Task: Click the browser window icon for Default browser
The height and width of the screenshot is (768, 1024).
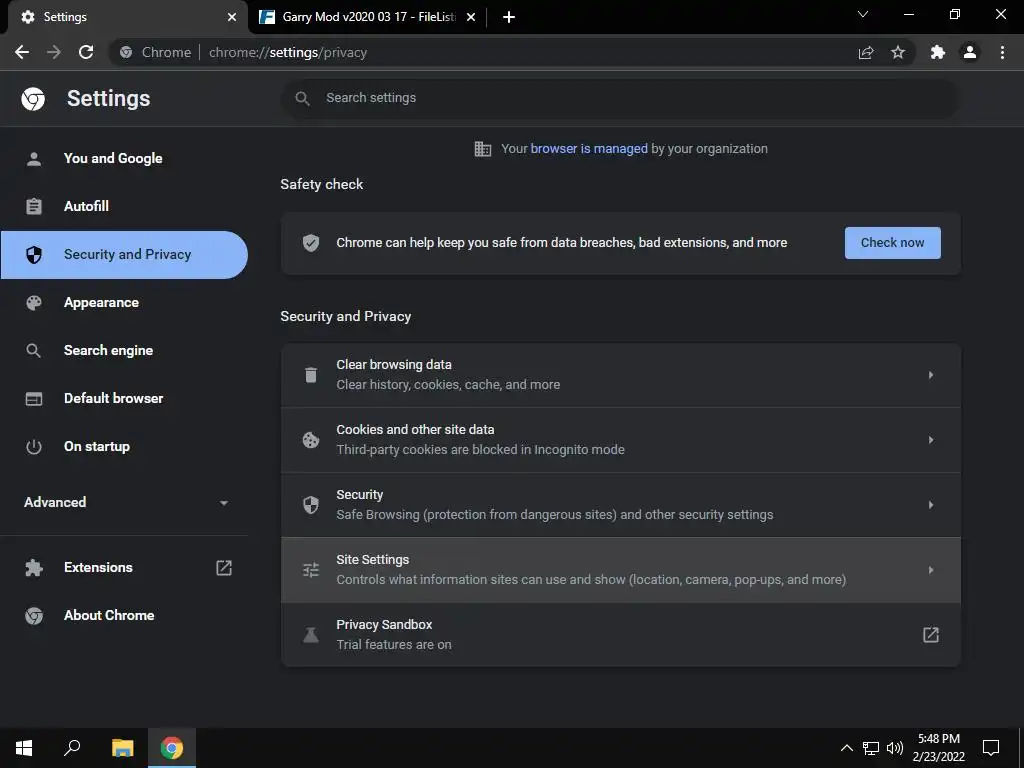Action: 34,398
